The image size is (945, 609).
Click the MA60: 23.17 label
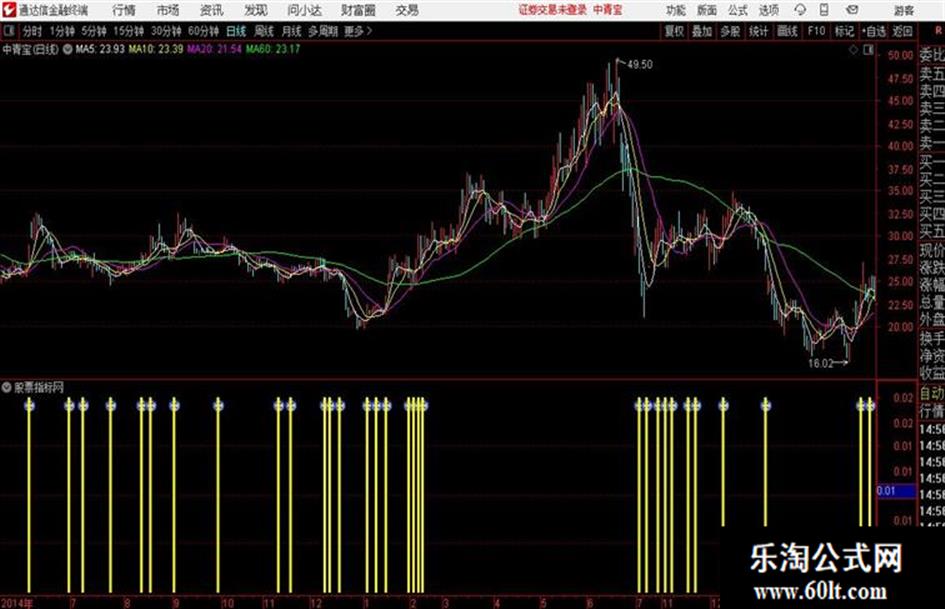272,49
